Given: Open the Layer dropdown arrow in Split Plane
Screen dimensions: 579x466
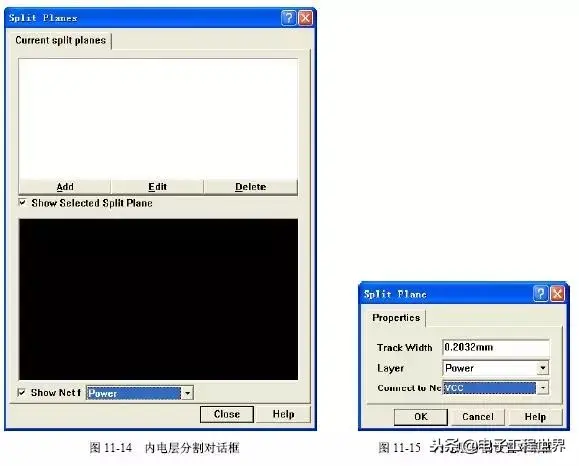Looking at the screenshot, I should point(543,368).
